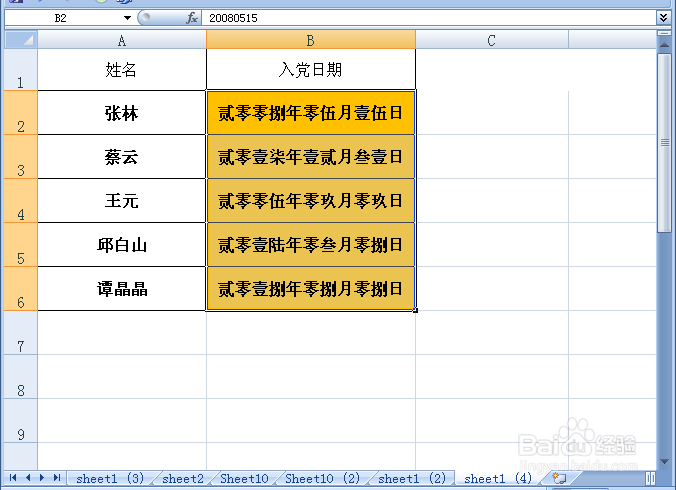
Task: Click cell 贰零零伍年零玖月零玖日
Action: (x=311, y=201)
